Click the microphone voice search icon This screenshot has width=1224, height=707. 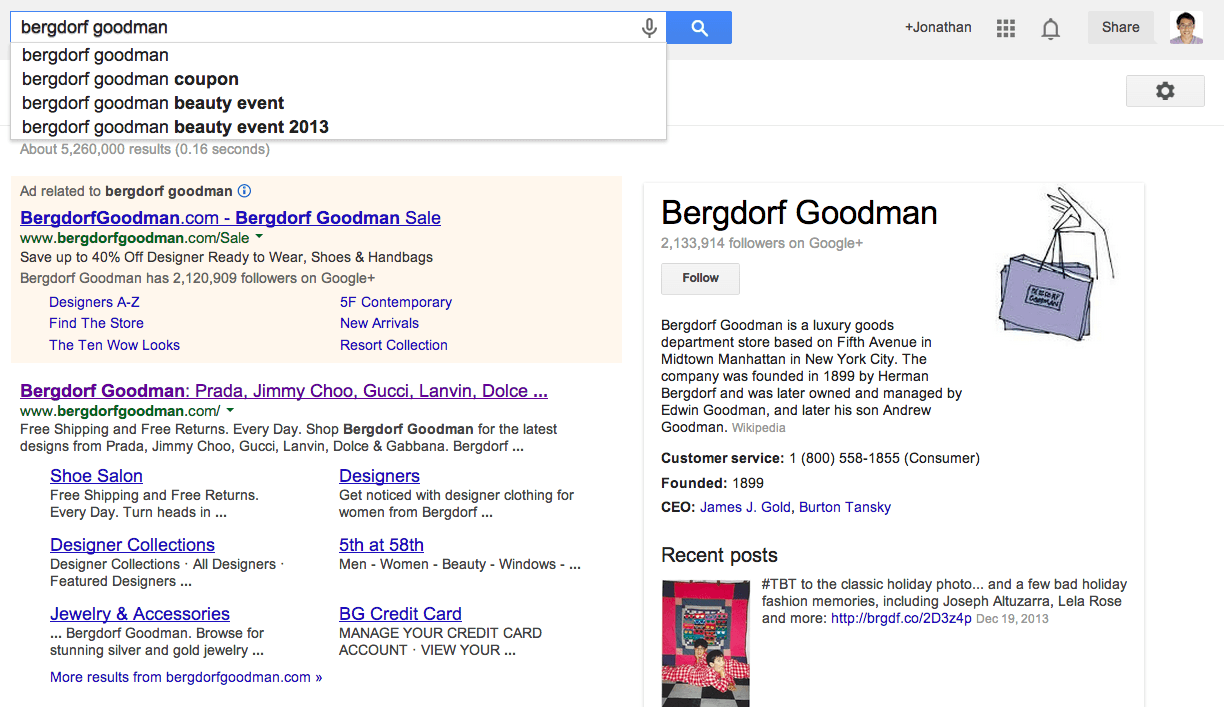[x=649, y=28]
